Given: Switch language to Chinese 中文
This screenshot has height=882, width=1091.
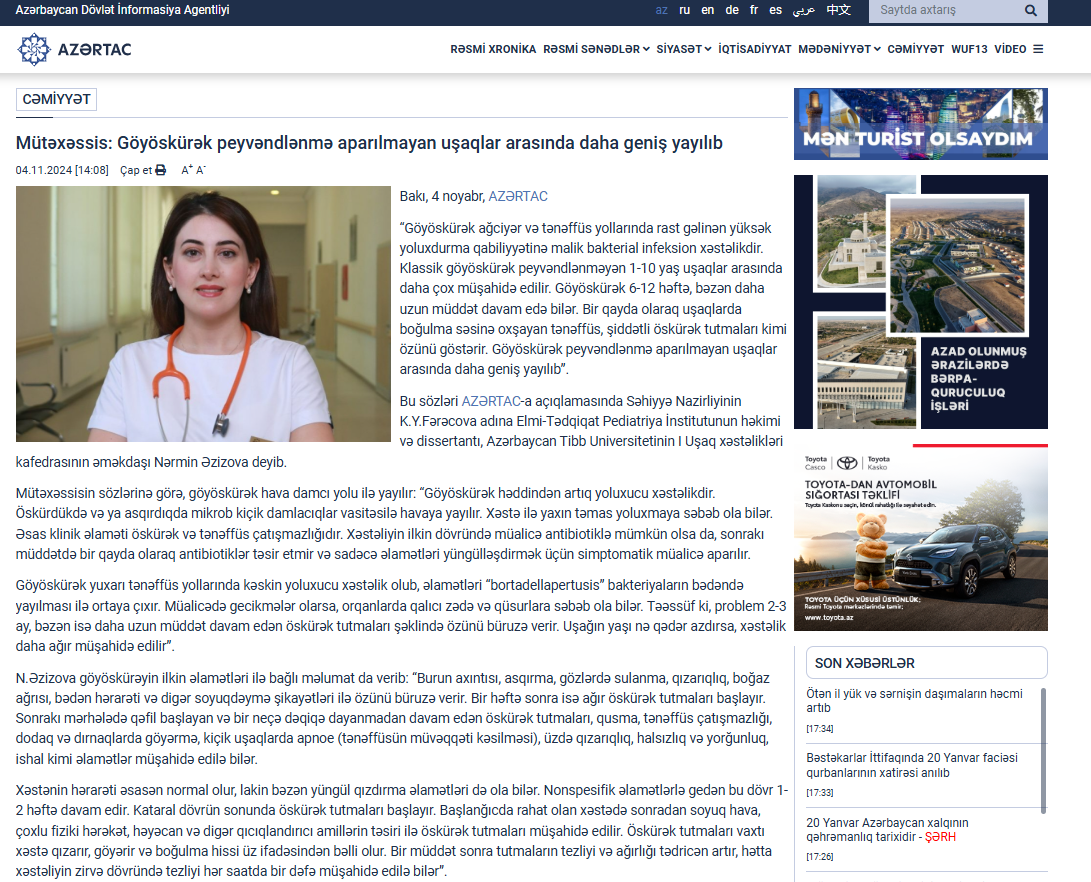Looking at the screenshot, I should [838, 10].
